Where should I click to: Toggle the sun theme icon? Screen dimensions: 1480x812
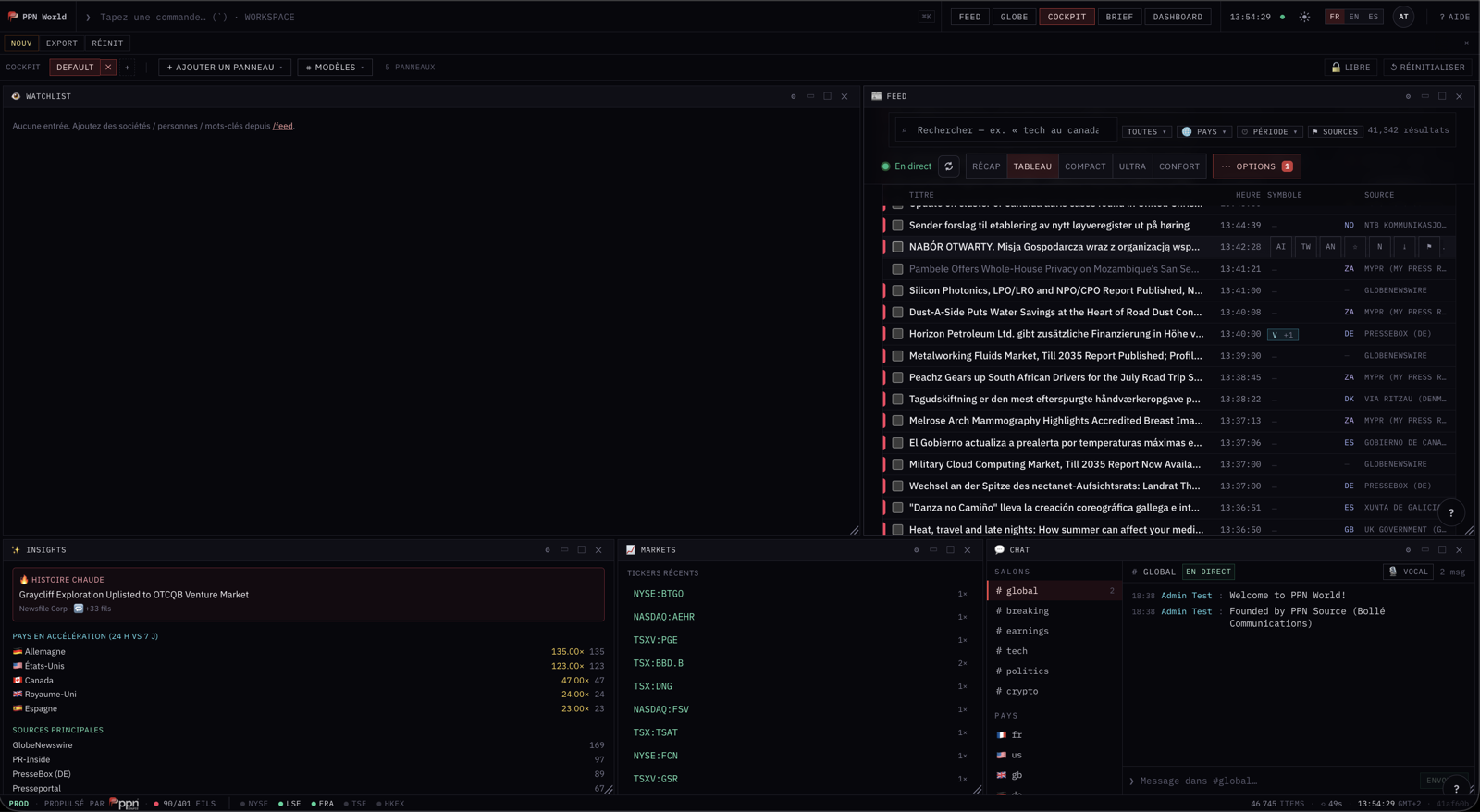pos(1304,17)
